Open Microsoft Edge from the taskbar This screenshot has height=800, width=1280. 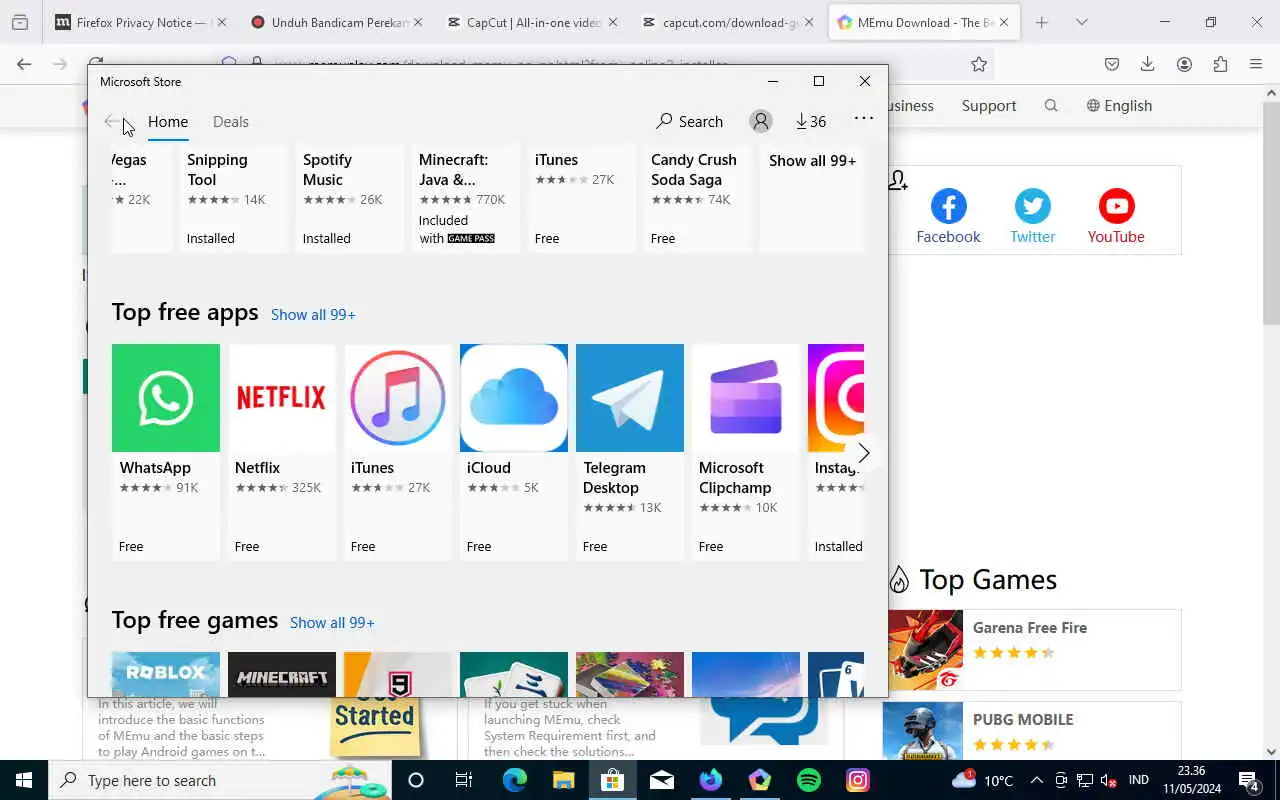click(x=515, y=780)
